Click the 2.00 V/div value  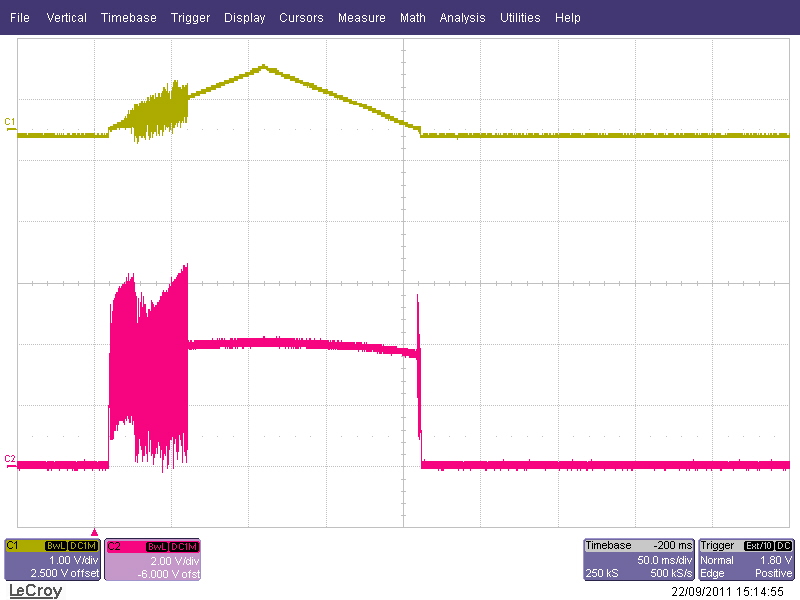click(174, 561)
